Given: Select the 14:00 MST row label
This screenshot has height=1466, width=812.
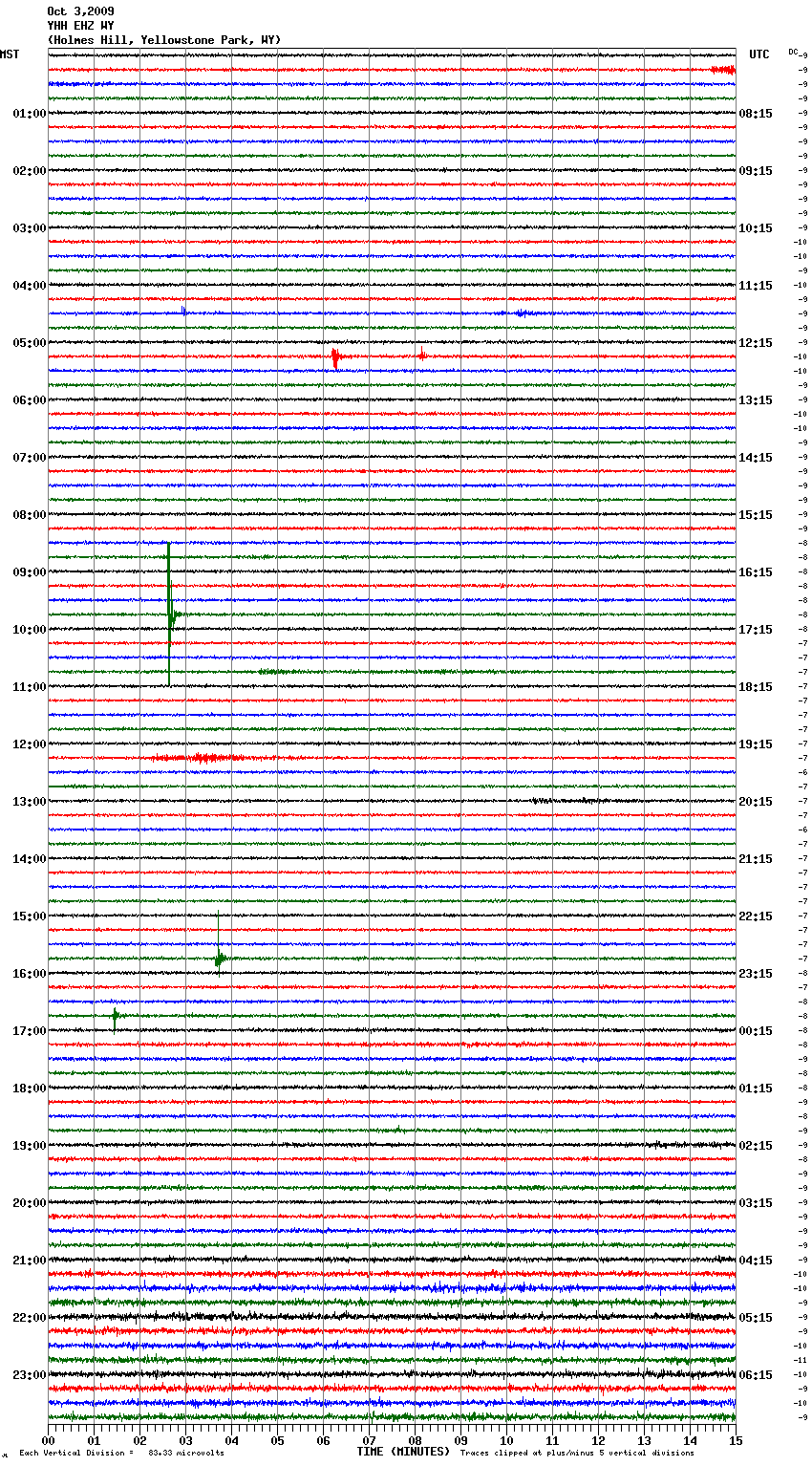Looking at the screenshot, I should 30,859.
